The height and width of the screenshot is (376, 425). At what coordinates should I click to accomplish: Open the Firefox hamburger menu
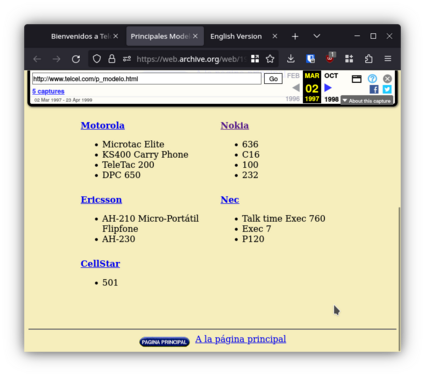click(x=388, y=59)
